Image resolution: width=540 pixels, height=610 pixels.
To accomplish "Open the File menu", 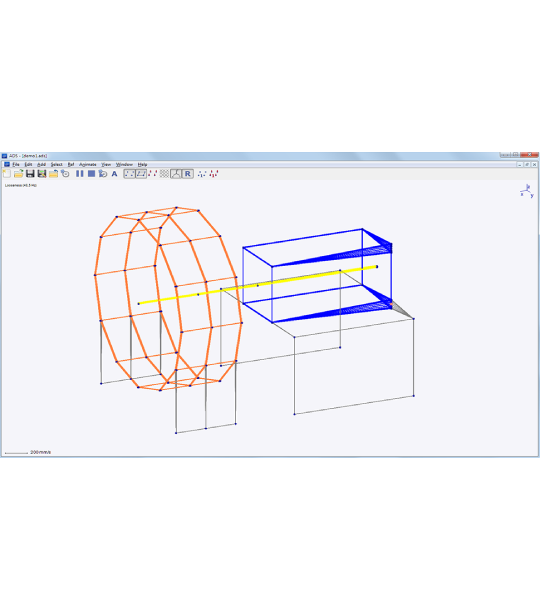I will [x=16, y=165].
